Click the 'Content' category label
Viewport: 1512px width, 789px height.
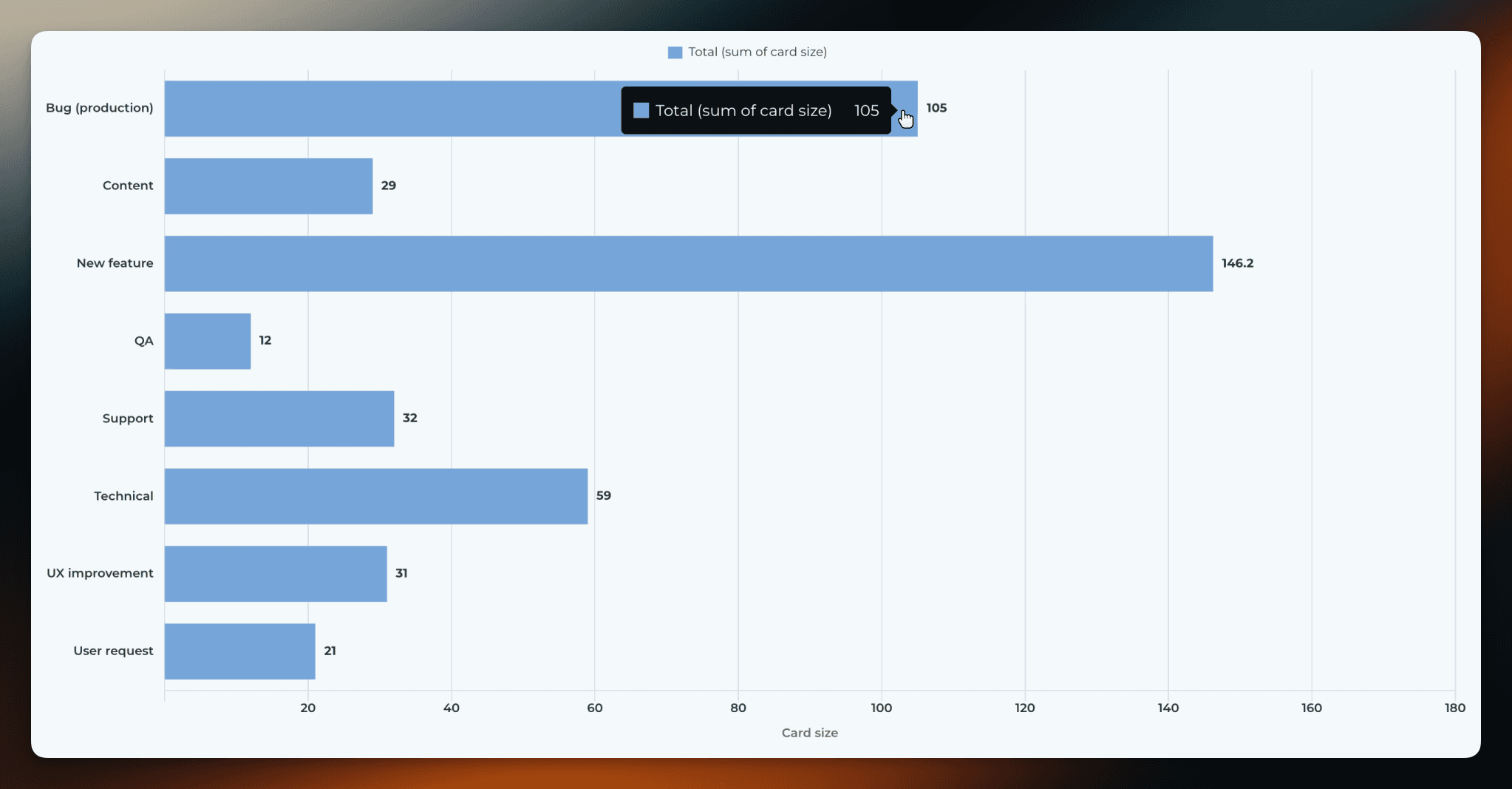click(128, 186)
